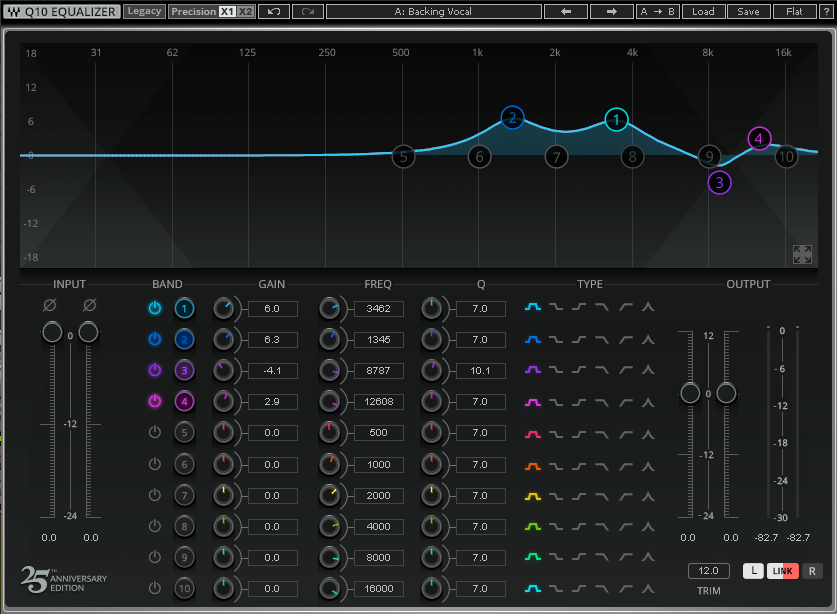The image size is (837, 614).
Task: Turn off band 4 power button
Action: tap(155, 401)
